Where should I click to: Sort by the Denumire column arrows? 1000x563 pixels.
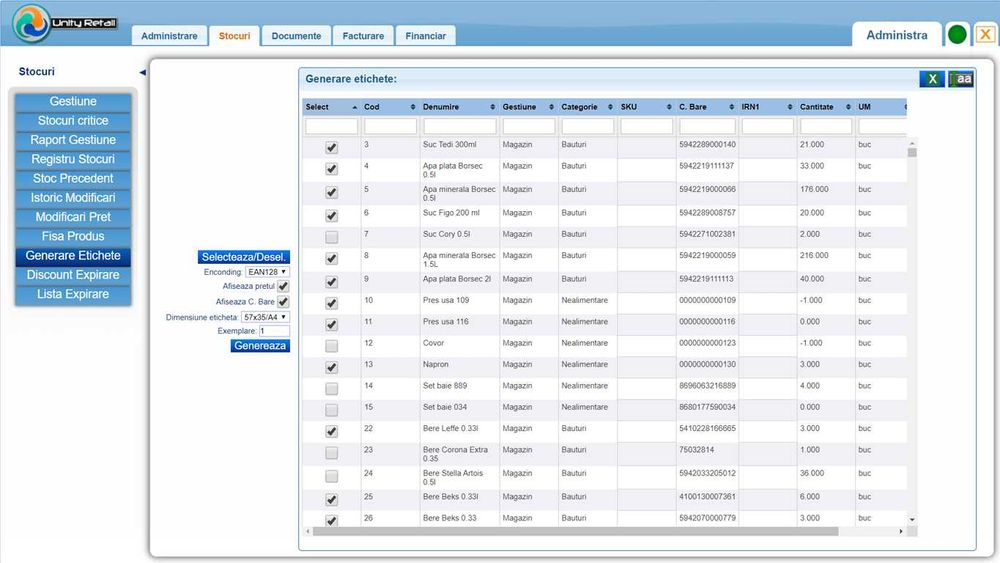point(492,107)
